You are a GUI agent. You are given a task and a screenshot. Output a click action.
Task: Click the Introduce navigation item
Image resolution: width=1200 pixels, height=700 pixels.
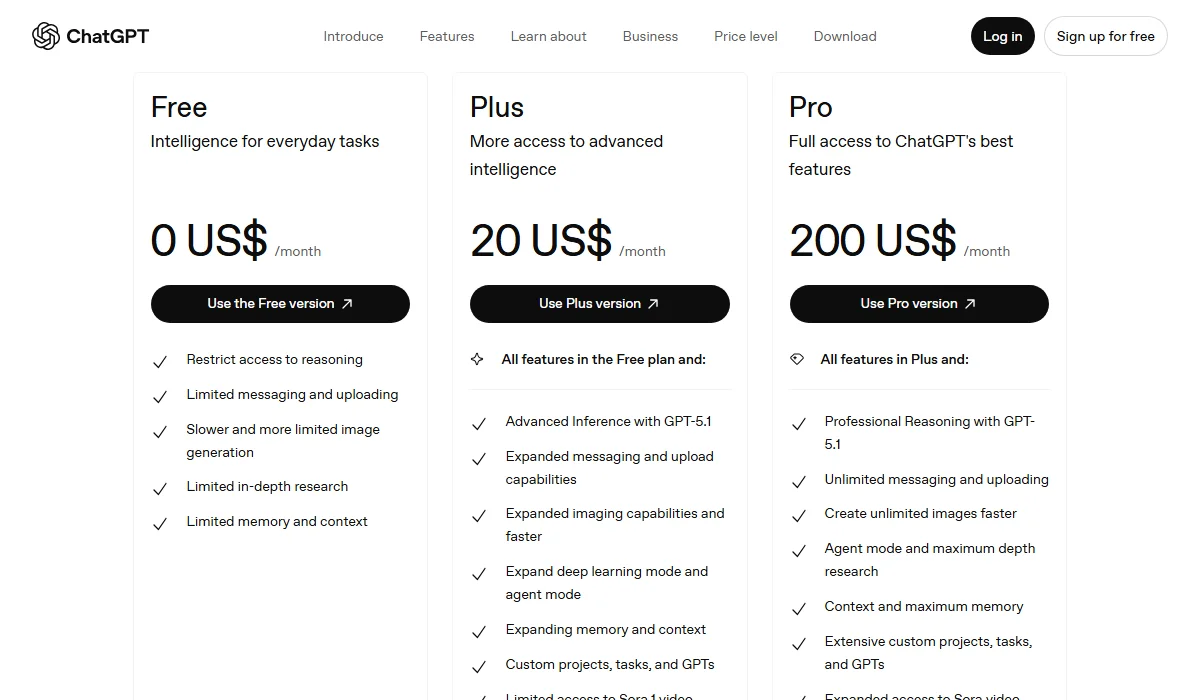click(353, 36)
